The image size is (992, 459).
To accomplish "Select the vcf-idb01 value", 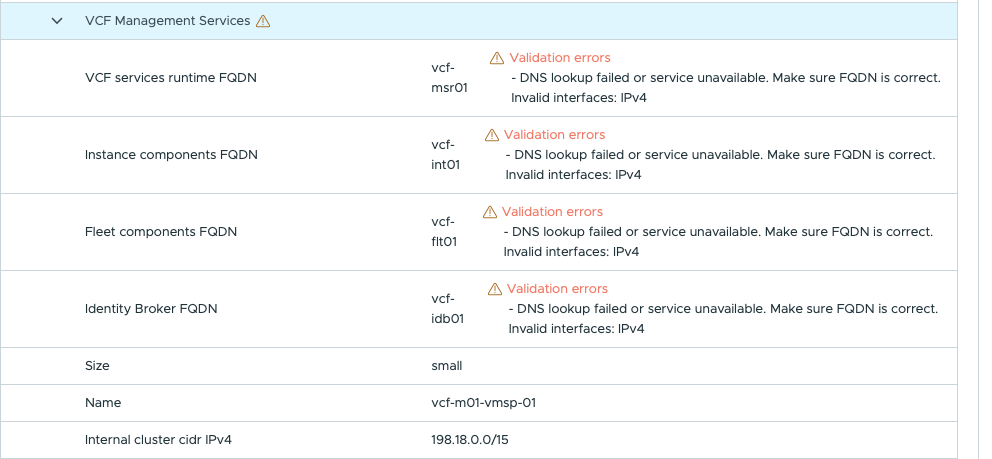I will coord(447,309).
